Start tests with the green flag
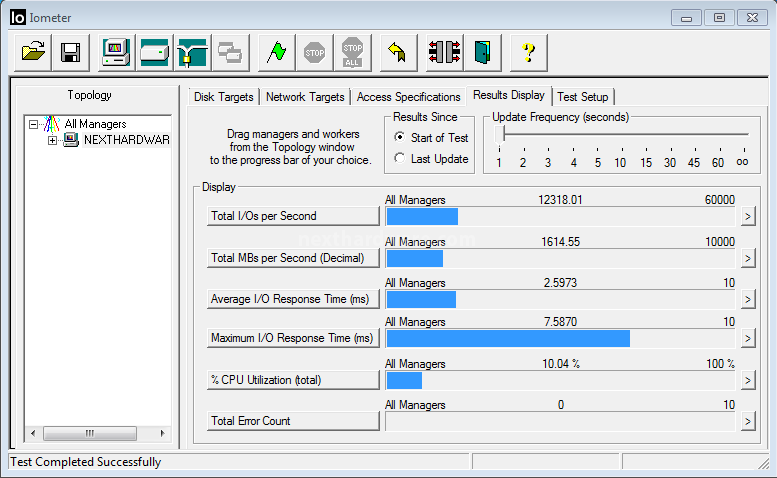The image size is (777, 478). (x=277, y=53)
